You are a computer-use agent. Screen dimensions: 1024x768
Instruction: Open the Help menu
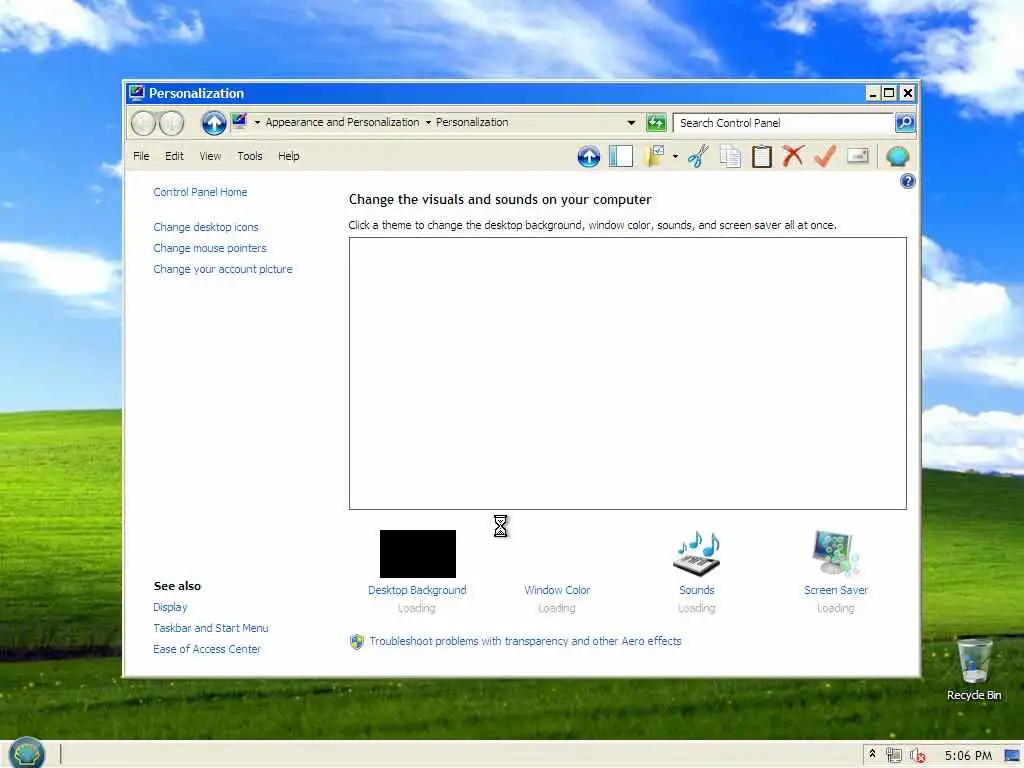click(289, 156)
